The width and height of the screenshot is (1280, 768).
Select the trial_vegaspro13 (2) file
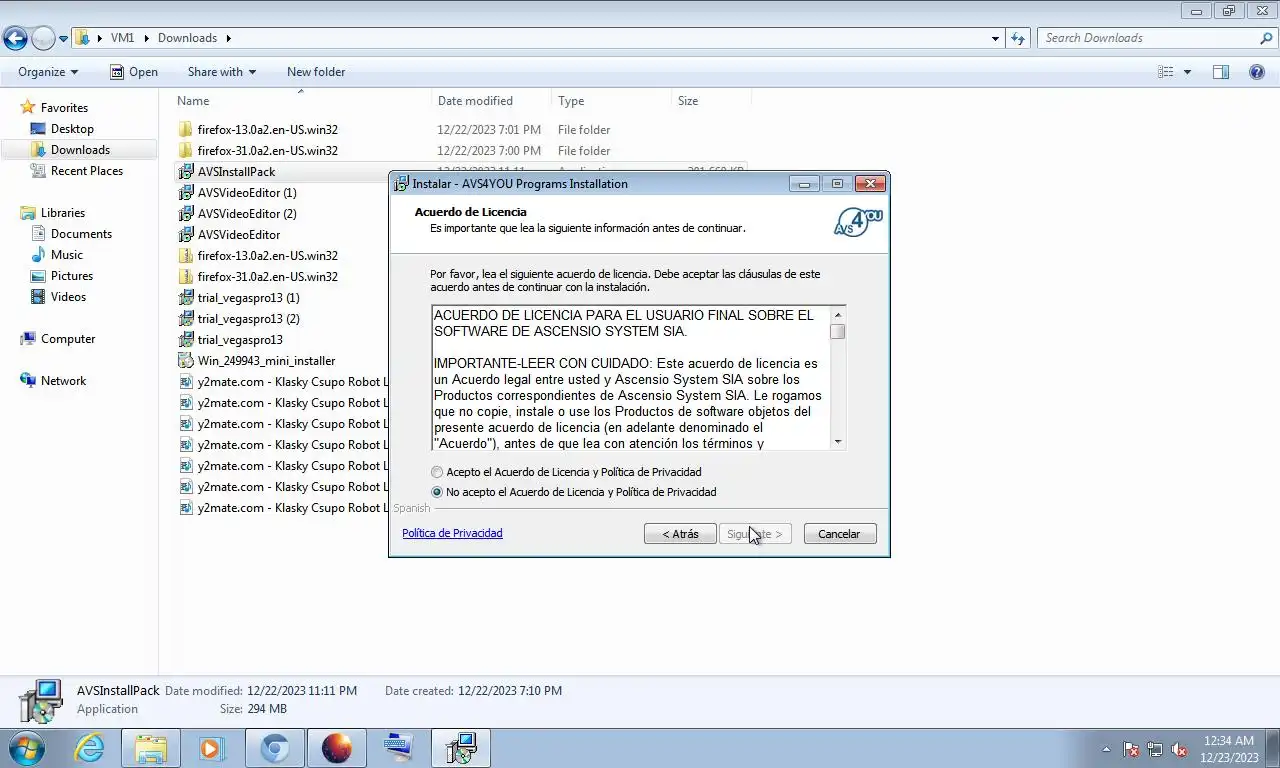[248, 319]
